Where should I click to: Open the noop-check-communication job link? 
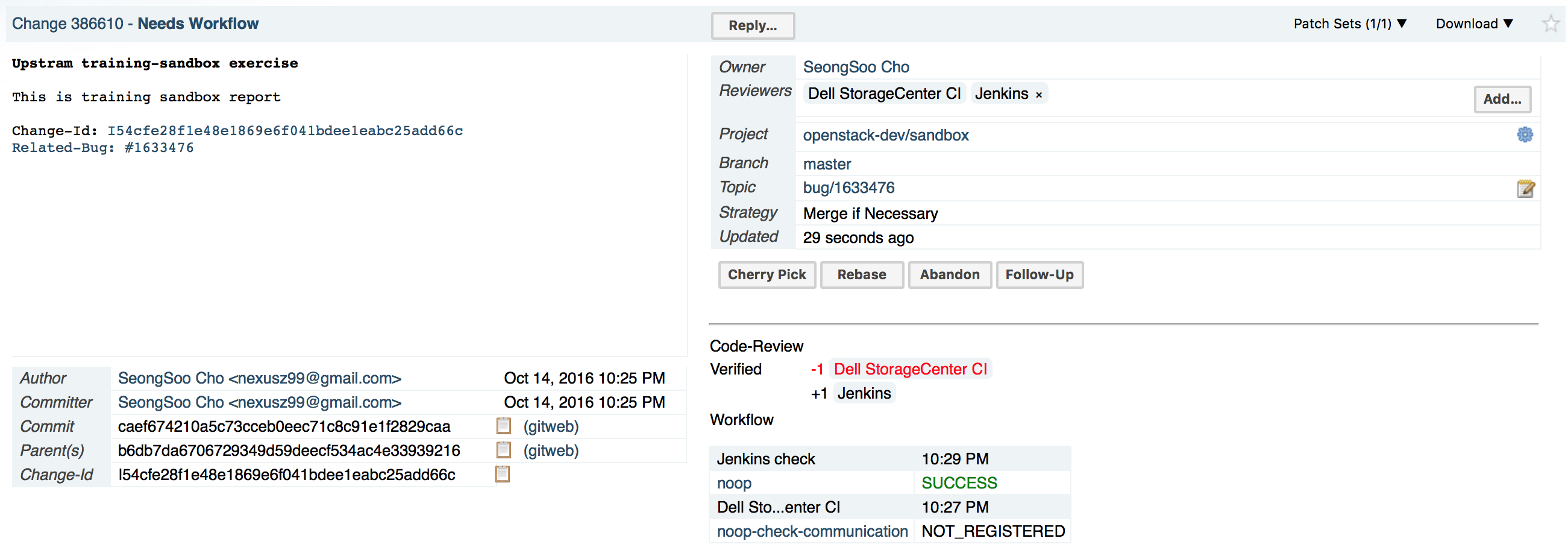tap(813, 533)
